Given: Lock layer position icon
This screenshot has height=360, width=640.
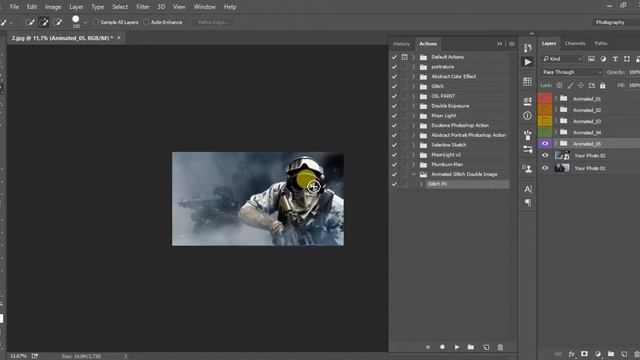Looking at the screenshot, I should pos(581,85).
